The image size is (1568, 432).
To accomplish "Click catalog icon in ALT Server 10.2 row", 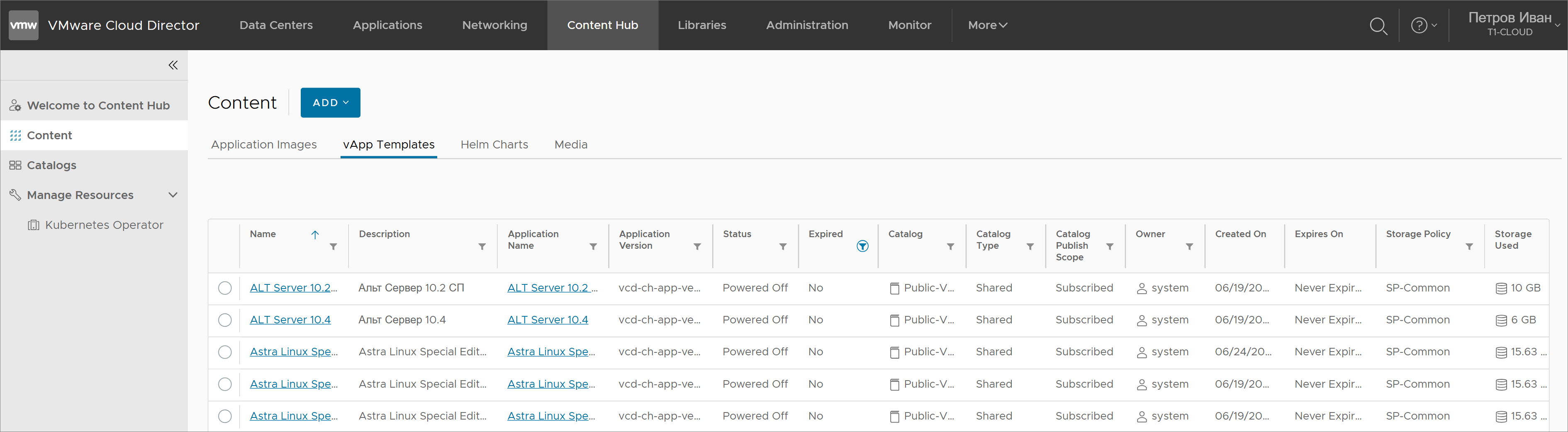I will pyautogui.click(x=894, y=289).
